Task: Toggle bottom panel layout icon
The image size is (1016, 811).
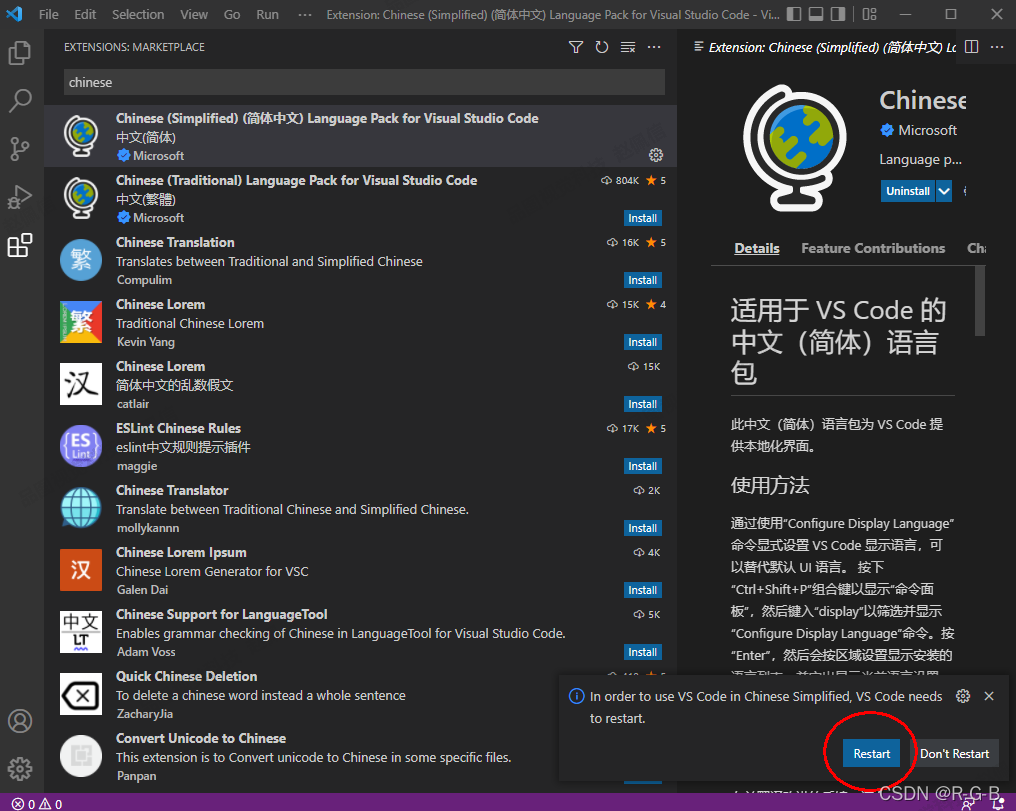Action: tap(816, 14)
